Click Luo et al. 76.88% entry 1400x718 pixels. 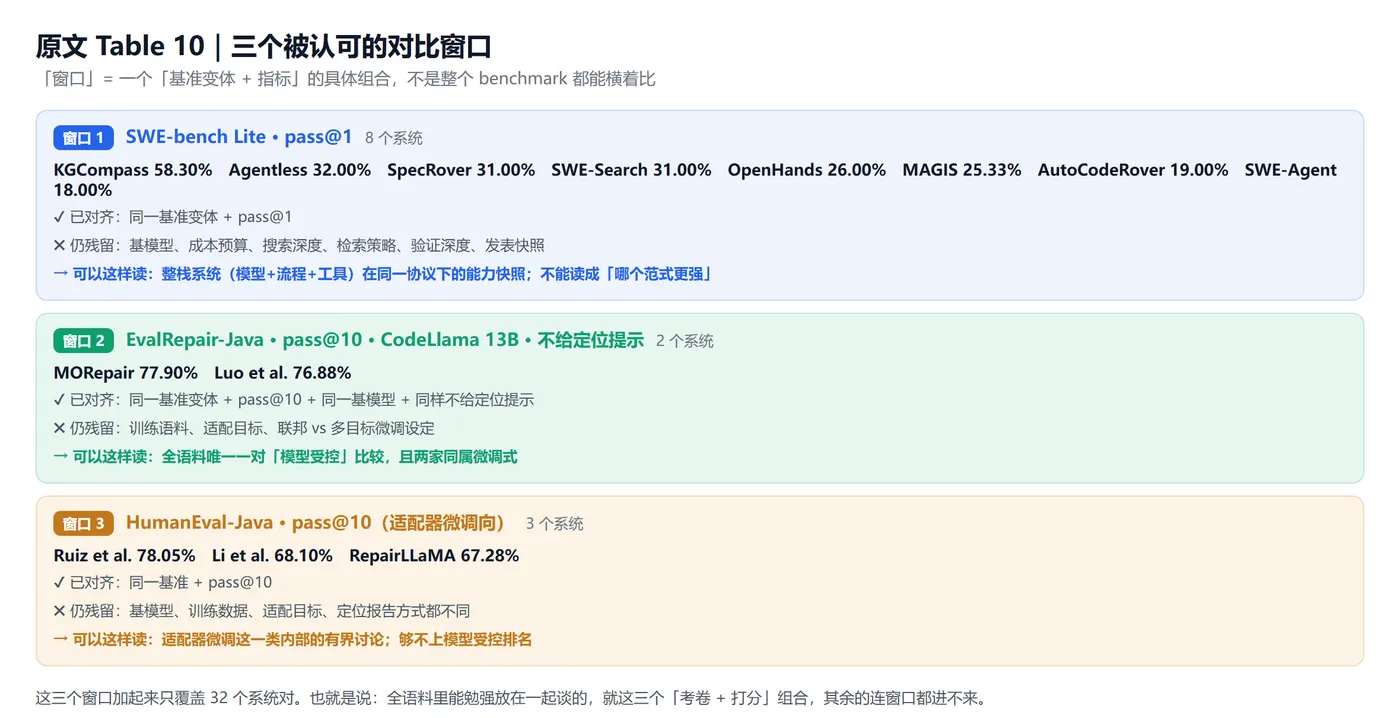pos(283,373)
